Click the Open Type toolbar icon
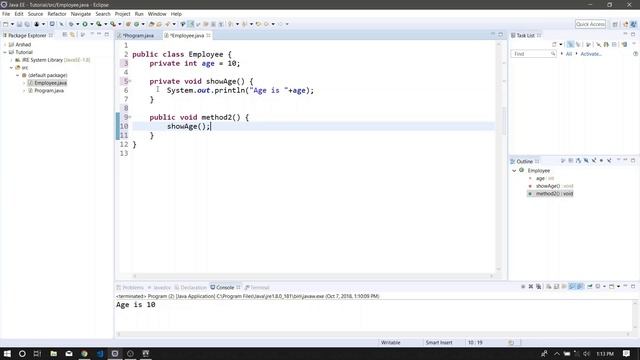The image size is (640, 360). [151, 24]
